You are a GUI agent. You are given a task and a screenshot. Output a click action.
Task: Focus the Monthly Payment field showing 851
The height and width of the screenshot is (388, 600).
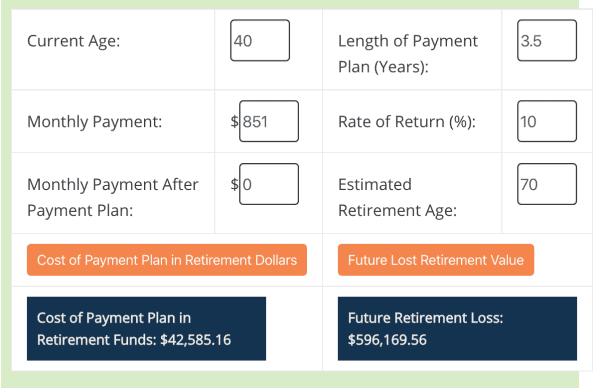(x=269, y=121)
